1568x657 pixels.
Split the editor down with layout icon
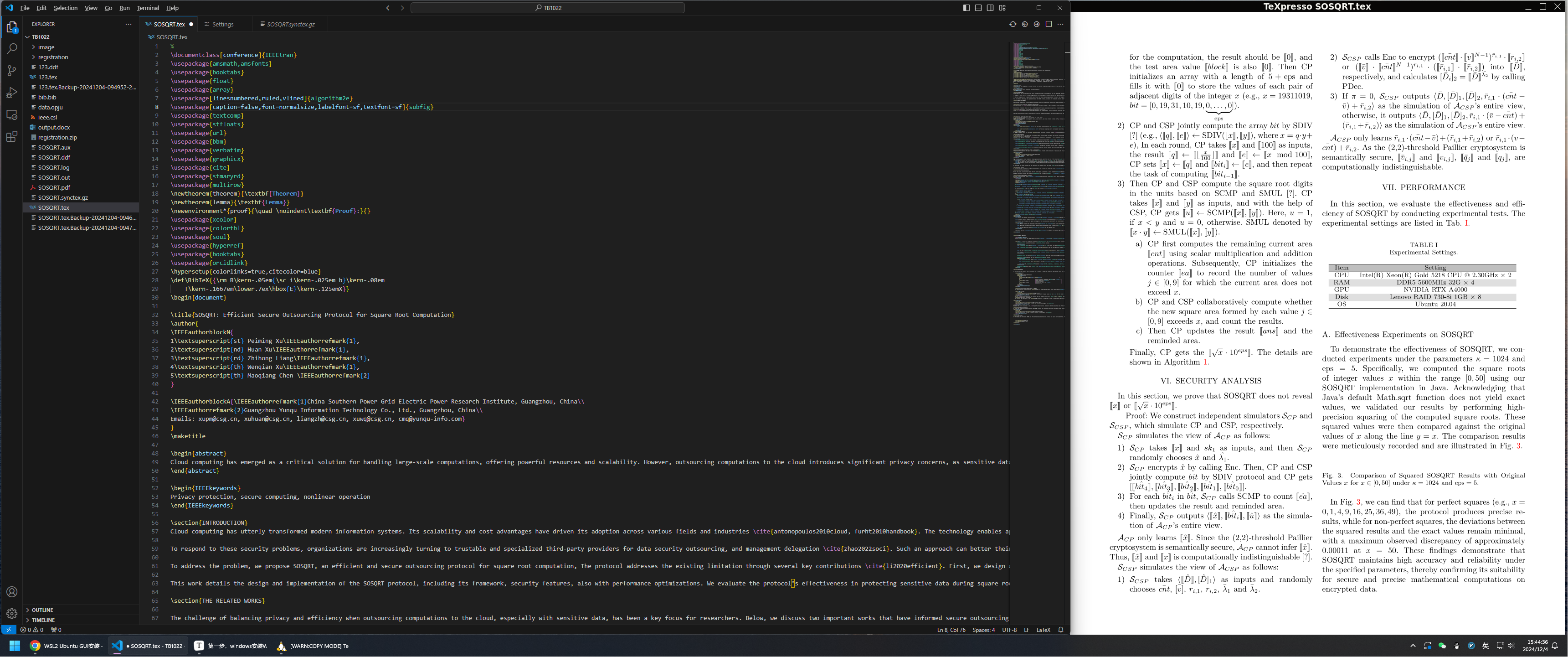point(1049,24)
